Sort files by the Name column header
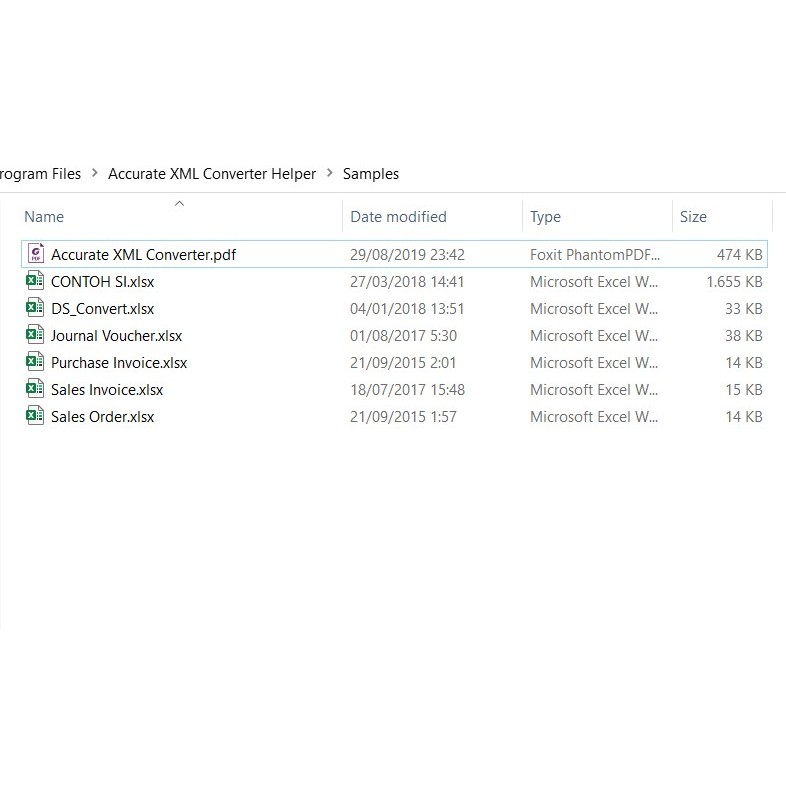This screenshot has height=786, width=786. pyautogui.click(x=44, y=217)
